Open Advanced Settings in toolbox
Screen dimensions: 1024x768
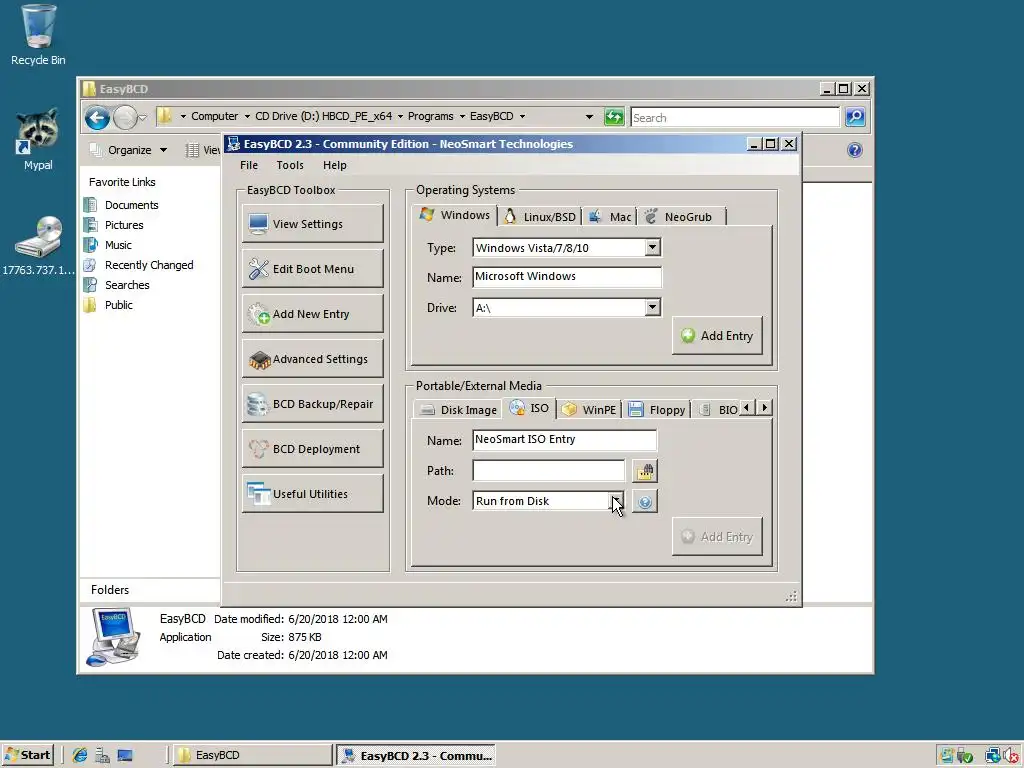click(x=313, y=359)
